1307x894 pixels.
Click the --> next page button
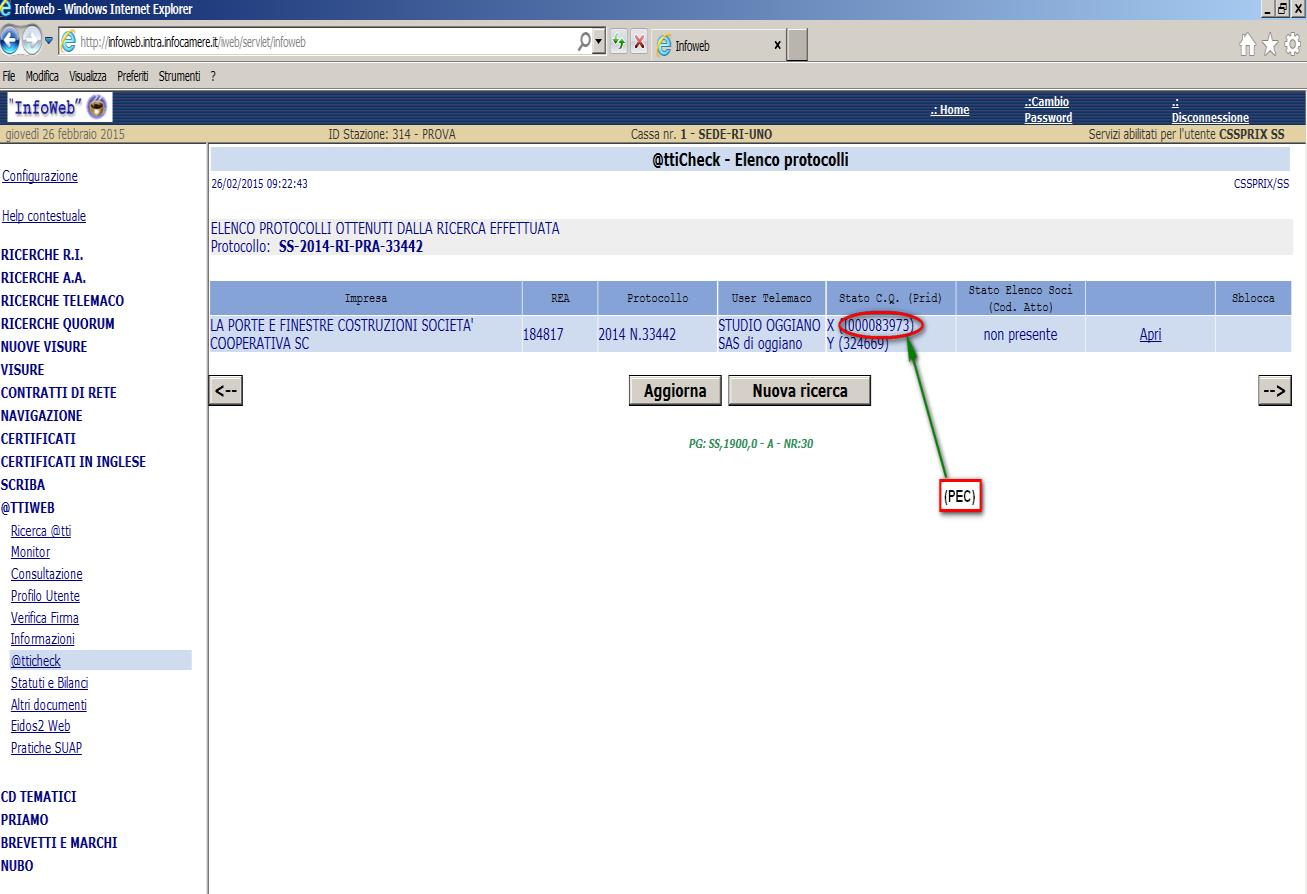[x=1275, y=392]
